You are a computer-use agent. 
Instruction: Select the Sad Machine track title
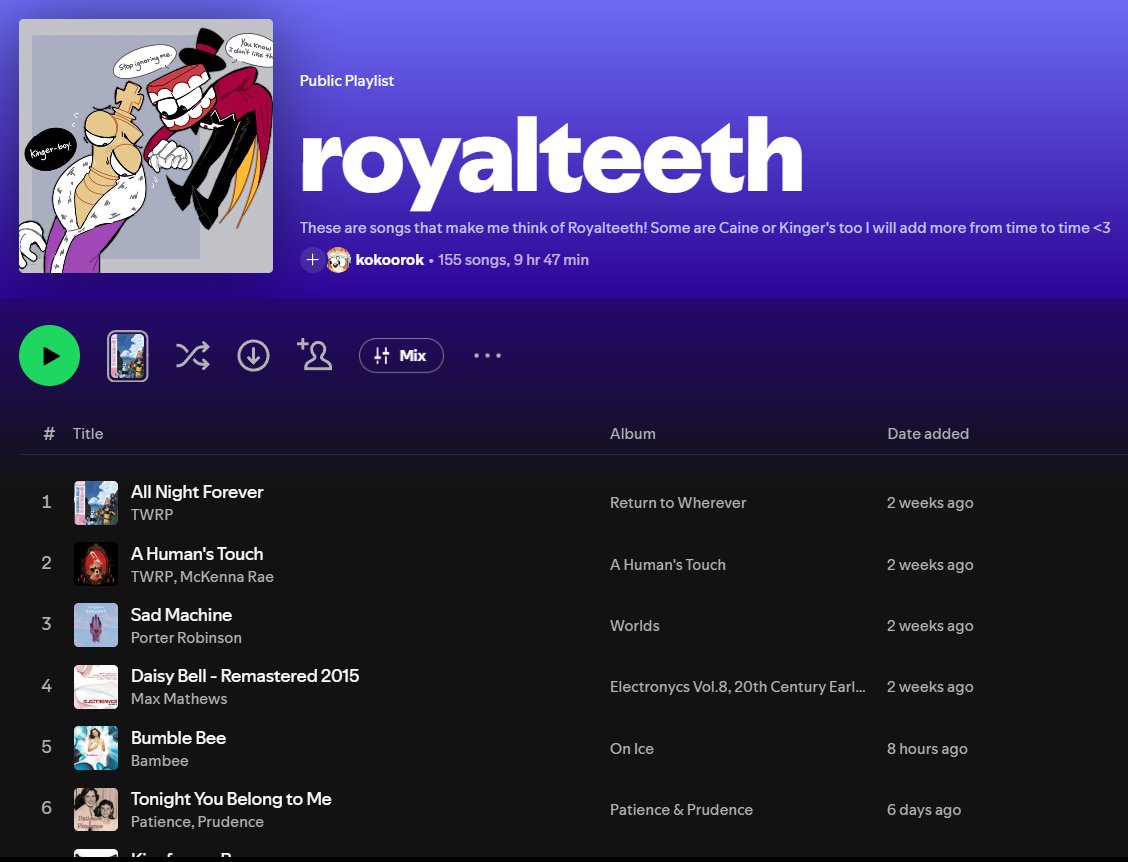click(x=181, y=614)
